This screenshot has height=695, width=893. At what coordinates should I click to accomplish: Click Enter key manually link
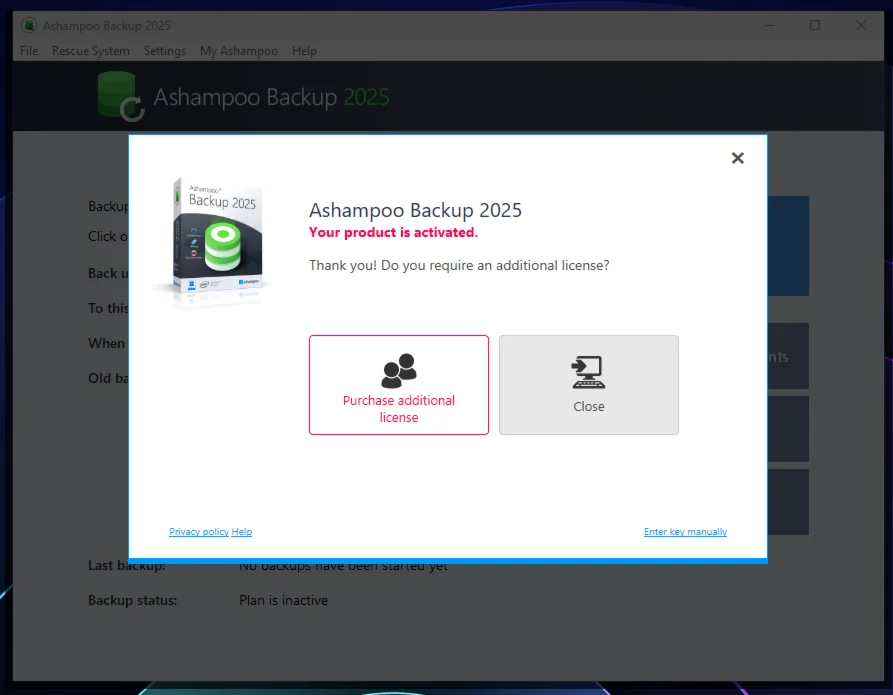[685, 532]
